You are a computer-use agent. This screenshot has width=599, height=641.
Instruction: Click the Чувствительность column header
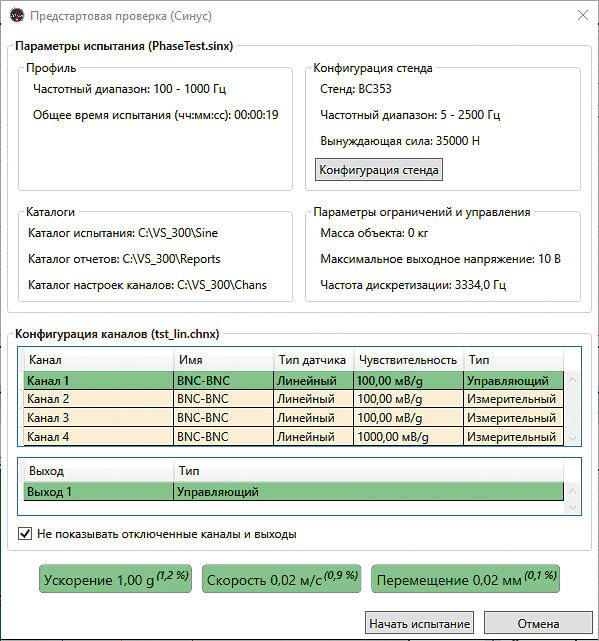(x=408, y=360)
